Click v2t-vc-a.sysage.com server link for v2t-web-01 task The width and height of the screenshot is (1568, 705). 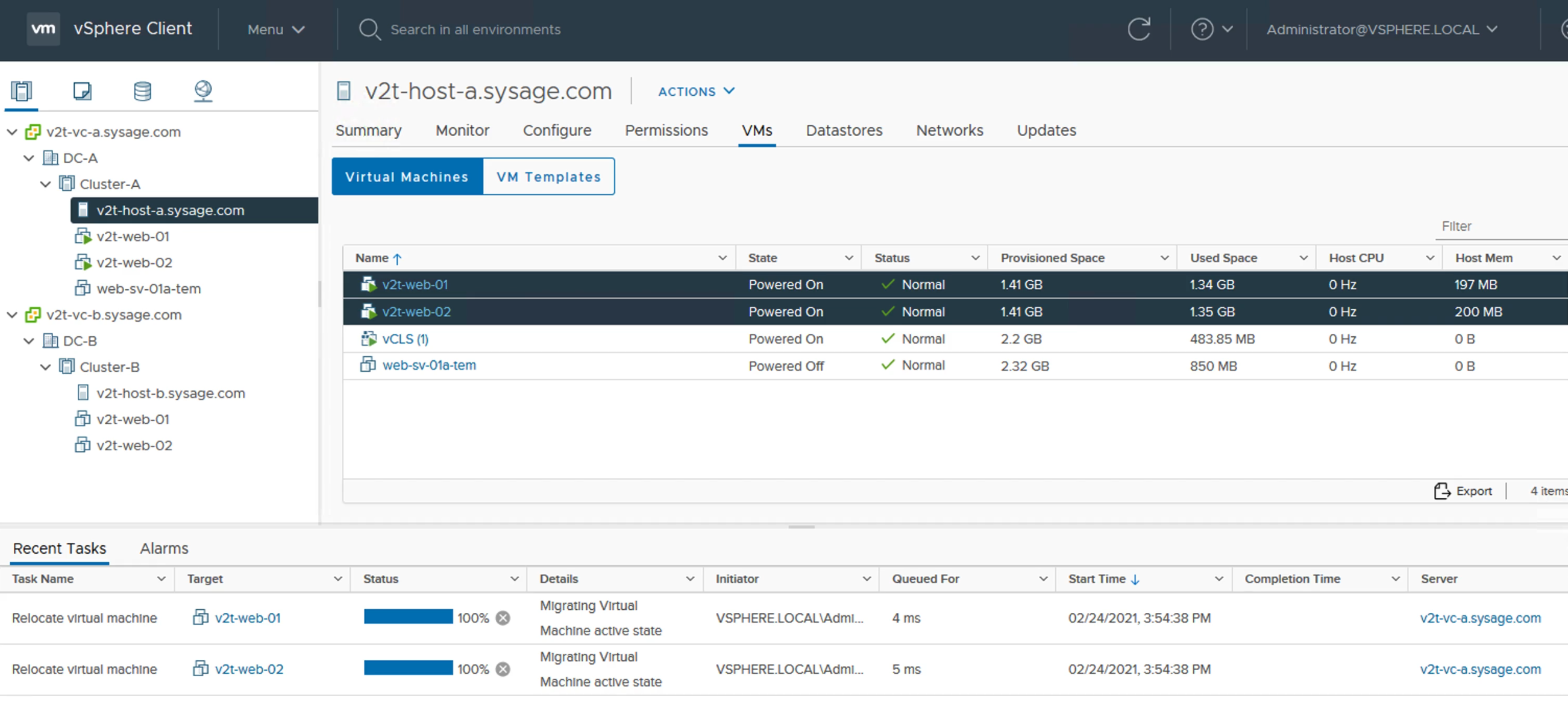(x=1480, y=618)
